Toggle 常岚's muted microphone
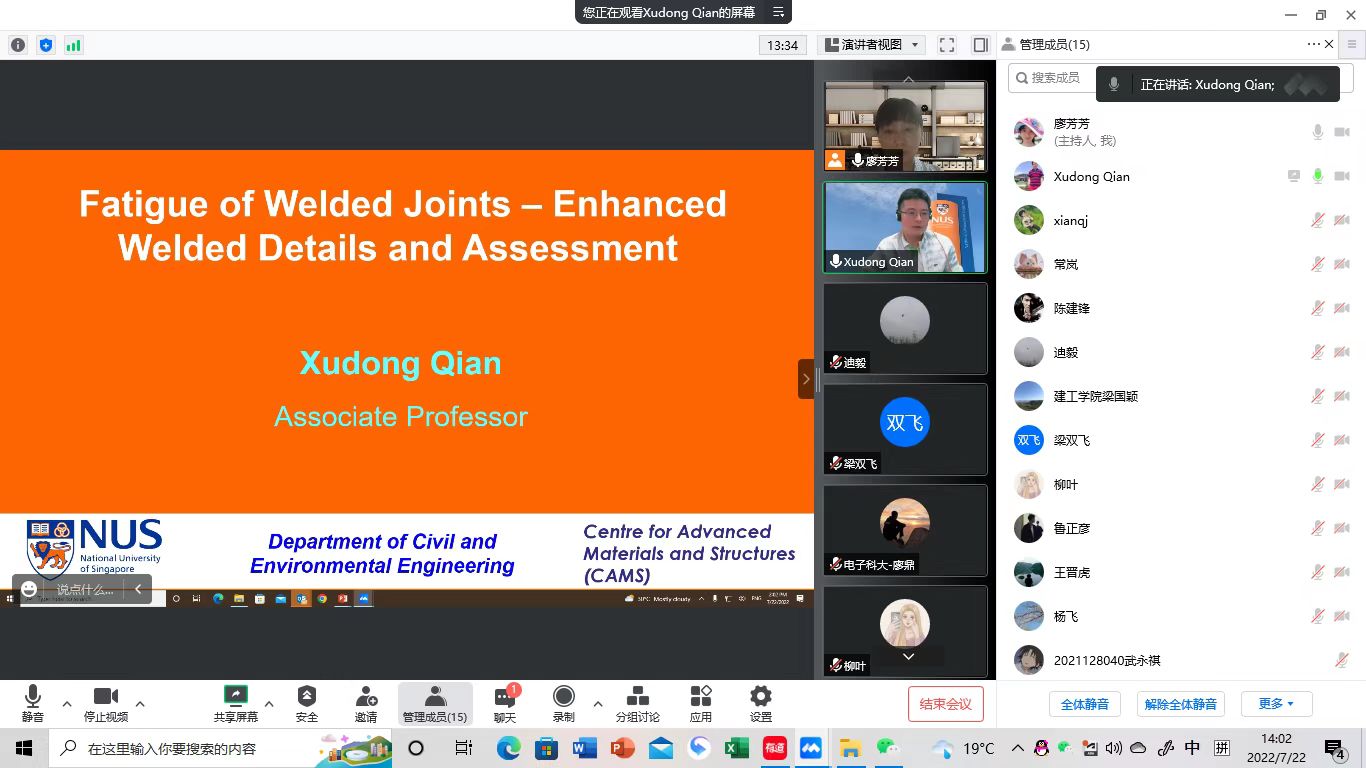Image resolution: width=1366 pixels, height=768 pixels. pyautogui.click(x=1318, y=264)
